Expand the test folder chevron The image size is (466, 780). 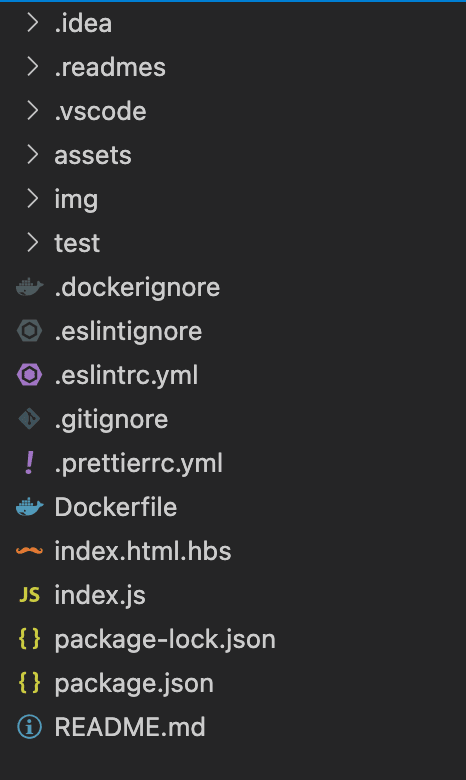[32, 243]
